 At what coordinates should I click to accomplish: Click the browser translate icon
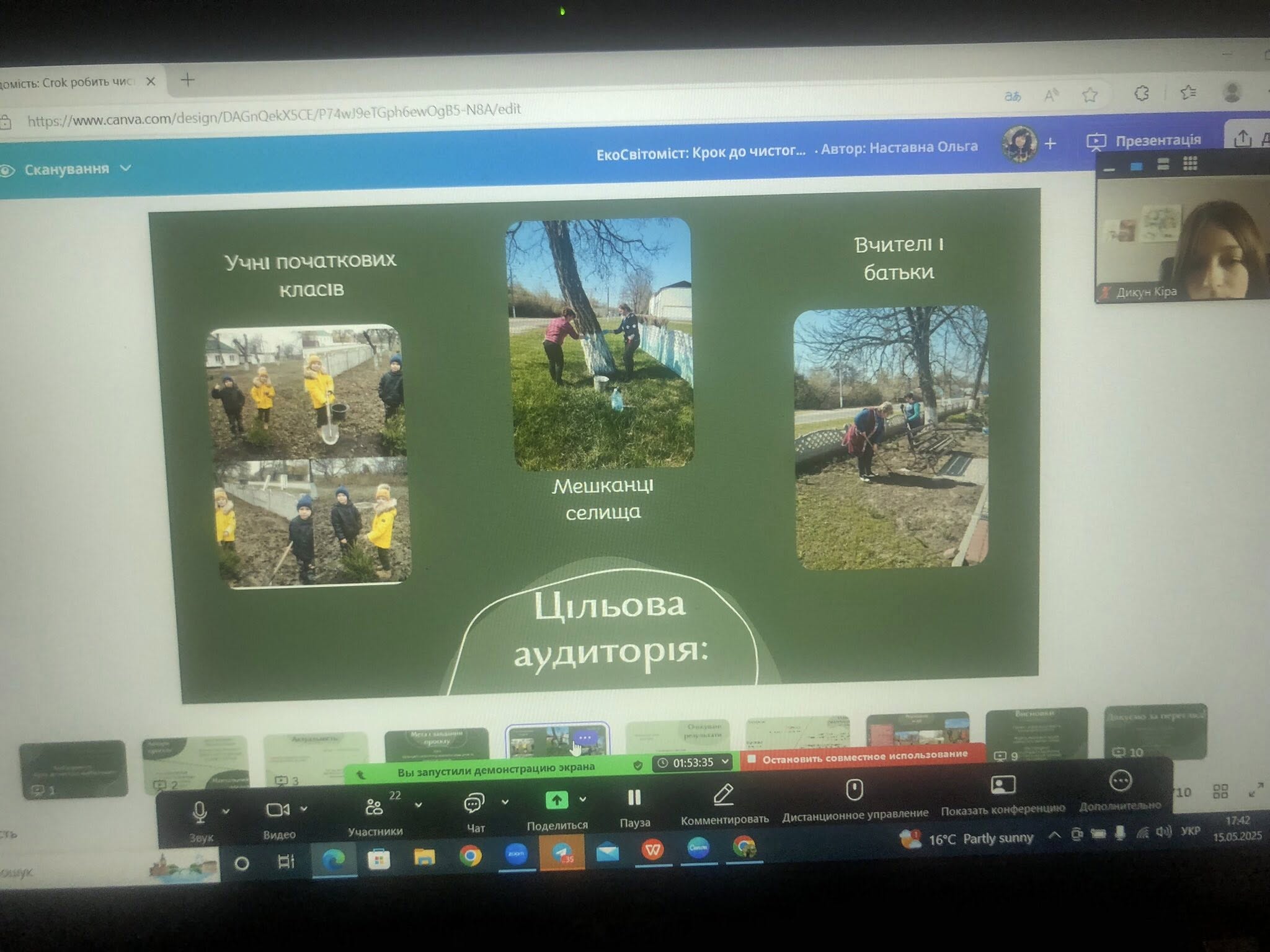pyautogui.click(x=1013, y=96)
